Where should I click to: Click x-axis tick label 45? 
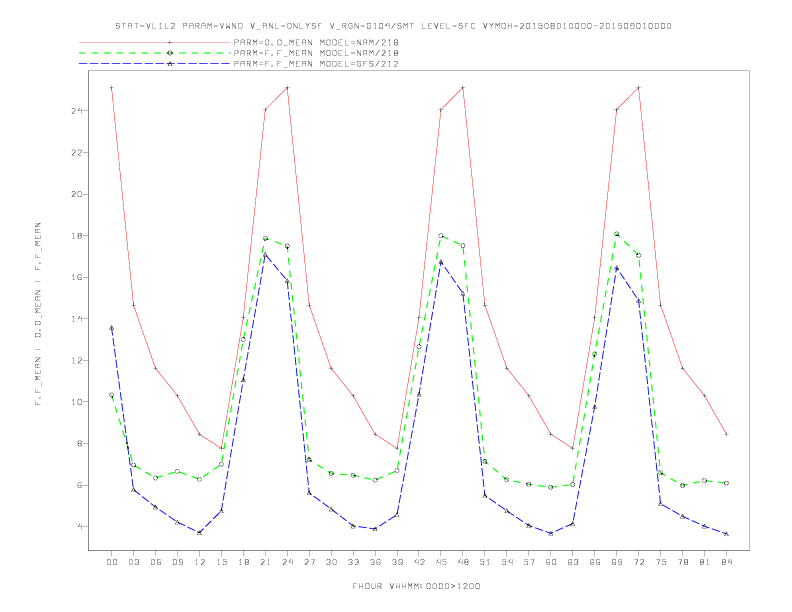point(441,562)
